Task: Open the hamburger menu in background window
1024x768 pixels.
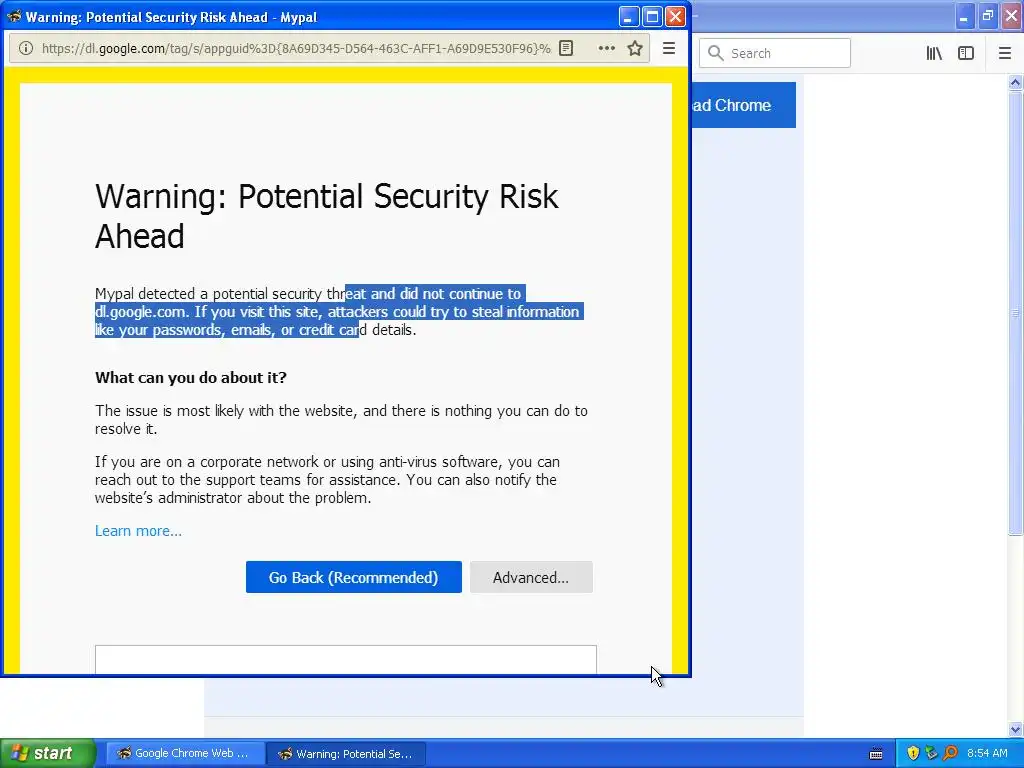Action: point(1005,54)
